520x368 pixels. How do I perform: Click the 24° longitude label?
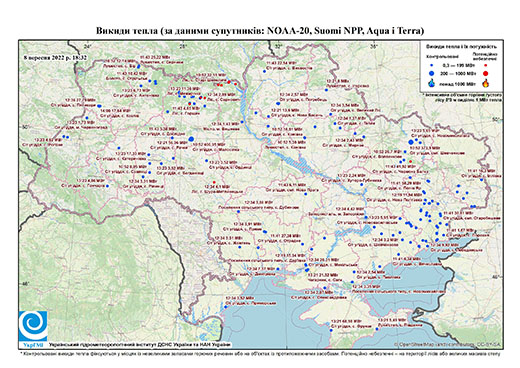[x=88, y=46]
